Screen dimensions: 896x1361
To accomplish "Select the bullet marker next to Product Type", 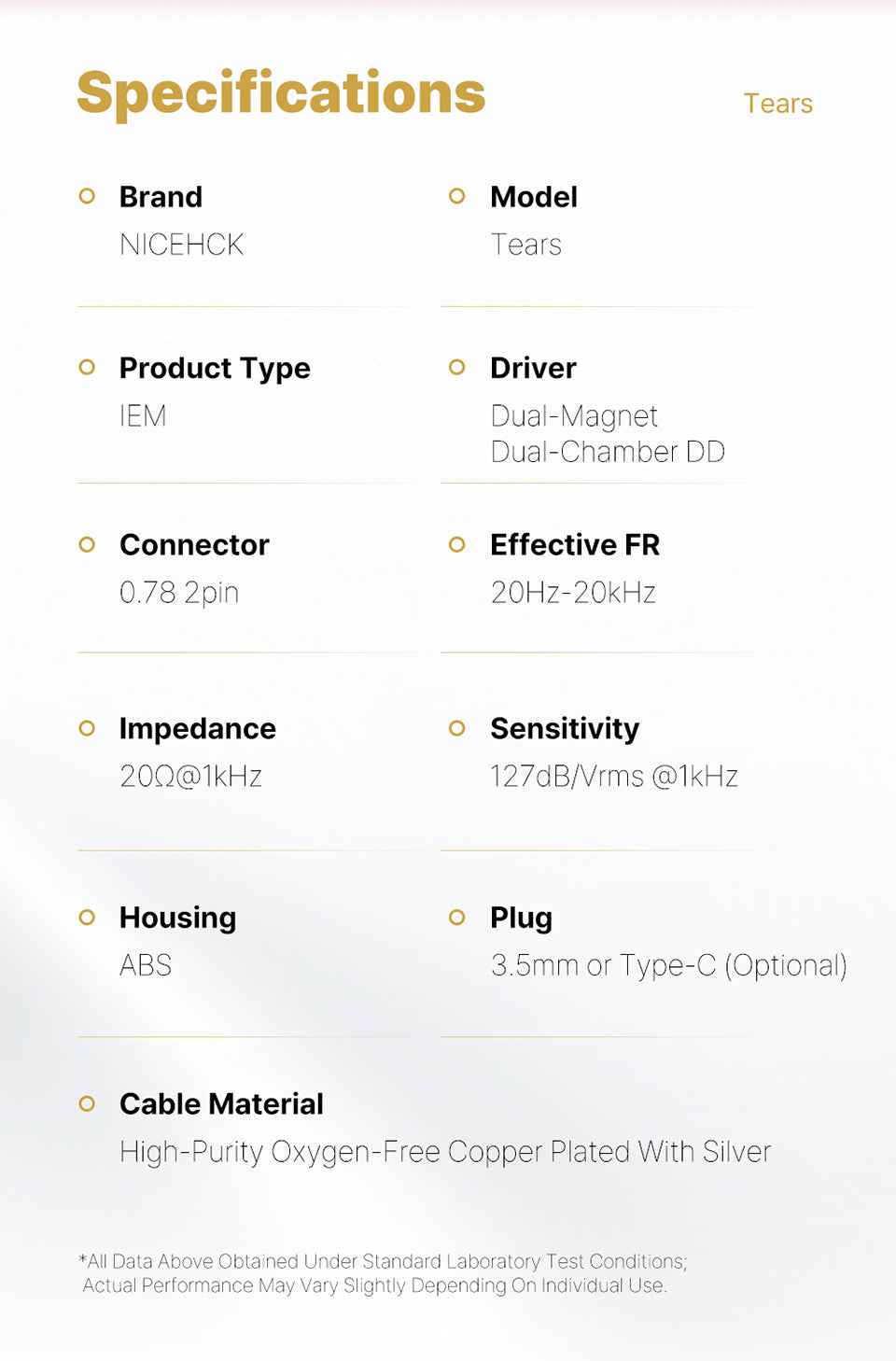I will (87, 367).
